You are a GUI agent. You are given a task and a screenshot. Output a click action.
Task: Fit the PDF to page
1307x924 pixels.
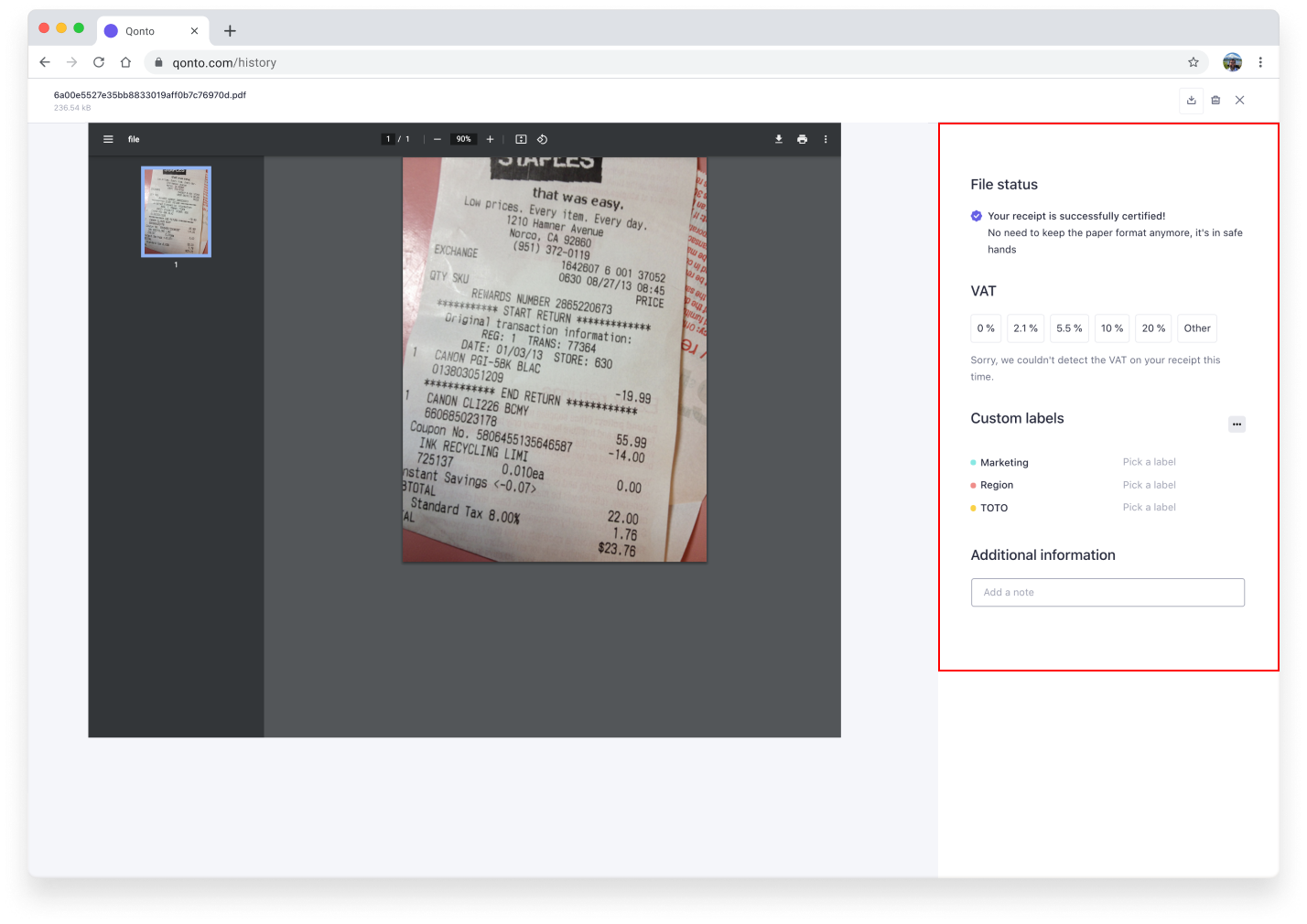click(x=521, y=139)
